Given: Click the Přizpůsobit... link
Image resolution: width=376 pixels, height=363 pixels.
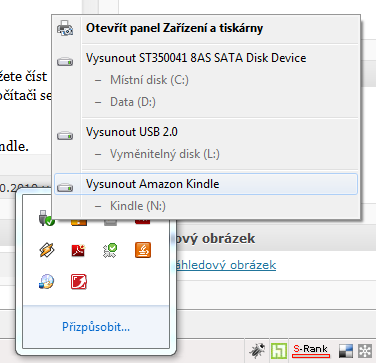Looking at the screenshot, I should tap(96, 327).
